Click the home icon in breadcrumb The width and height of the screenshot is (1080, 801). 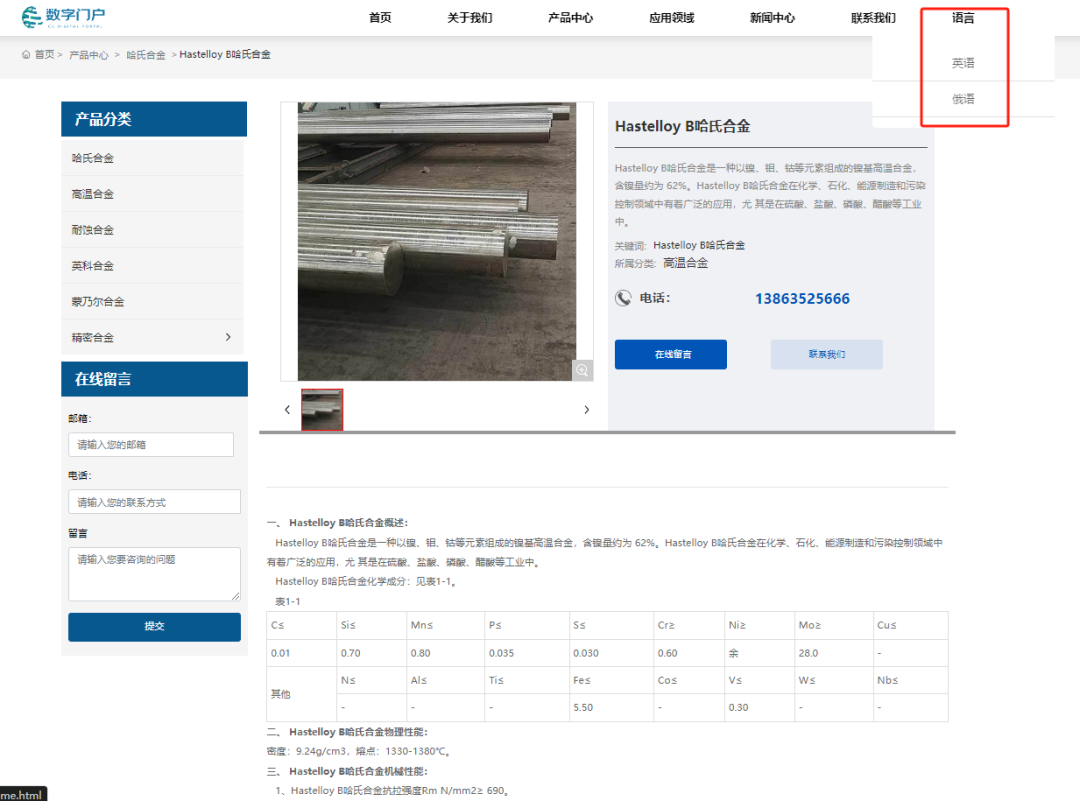pyautogui.click(x=27, y=55)
